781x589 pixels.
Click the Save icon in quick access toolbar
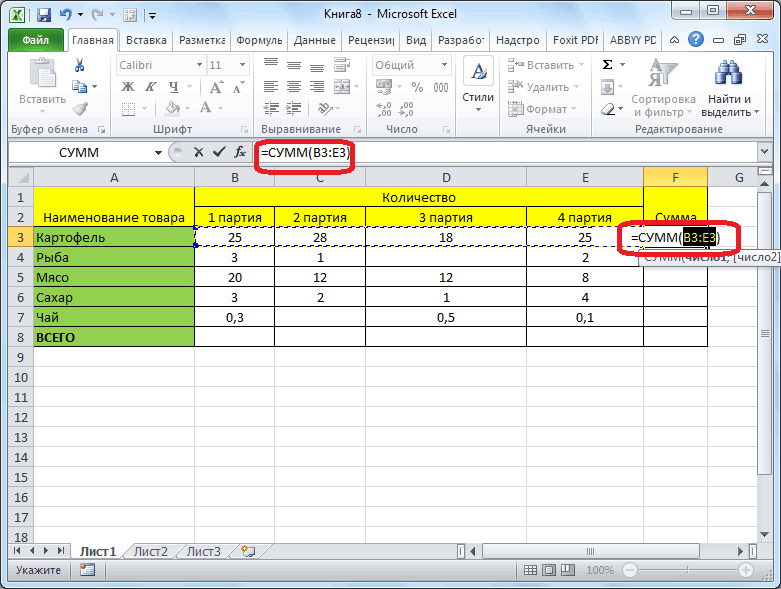point(44,15)
